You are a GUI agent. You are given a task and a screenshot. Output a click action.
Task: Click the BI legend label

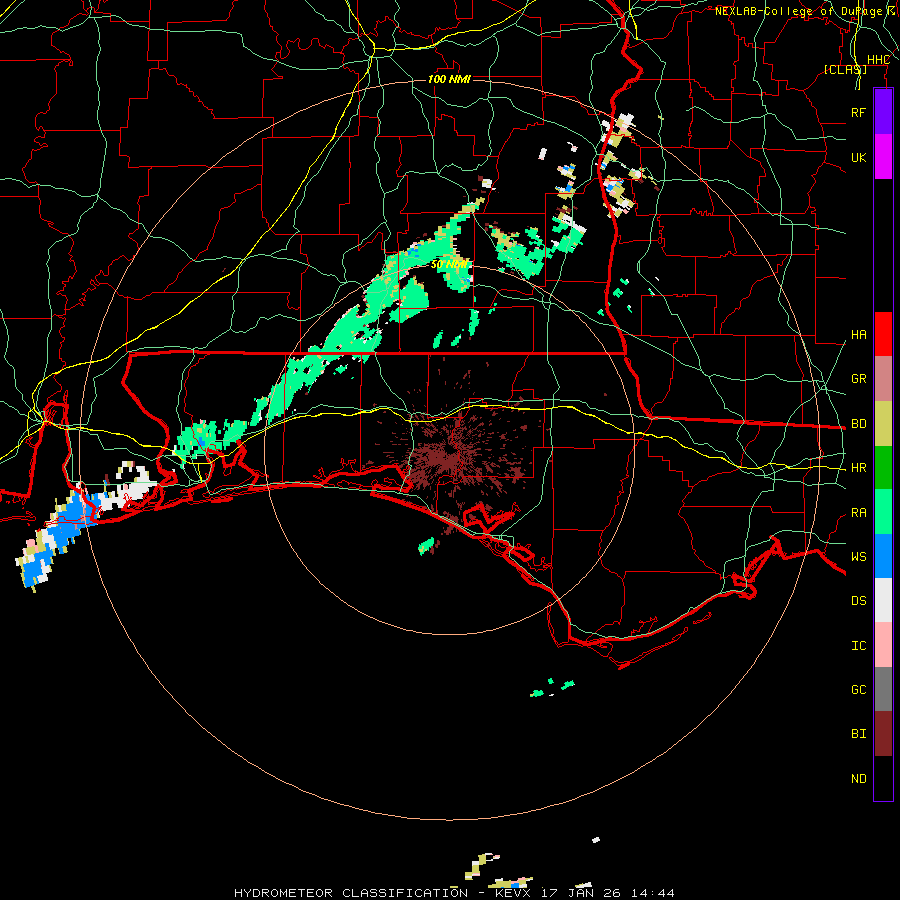point(858,734)
